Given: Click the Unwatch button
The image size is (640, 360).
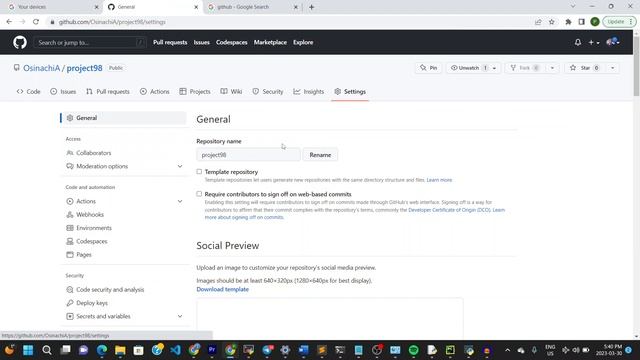Looking at the screenshot, I should 468,68.
